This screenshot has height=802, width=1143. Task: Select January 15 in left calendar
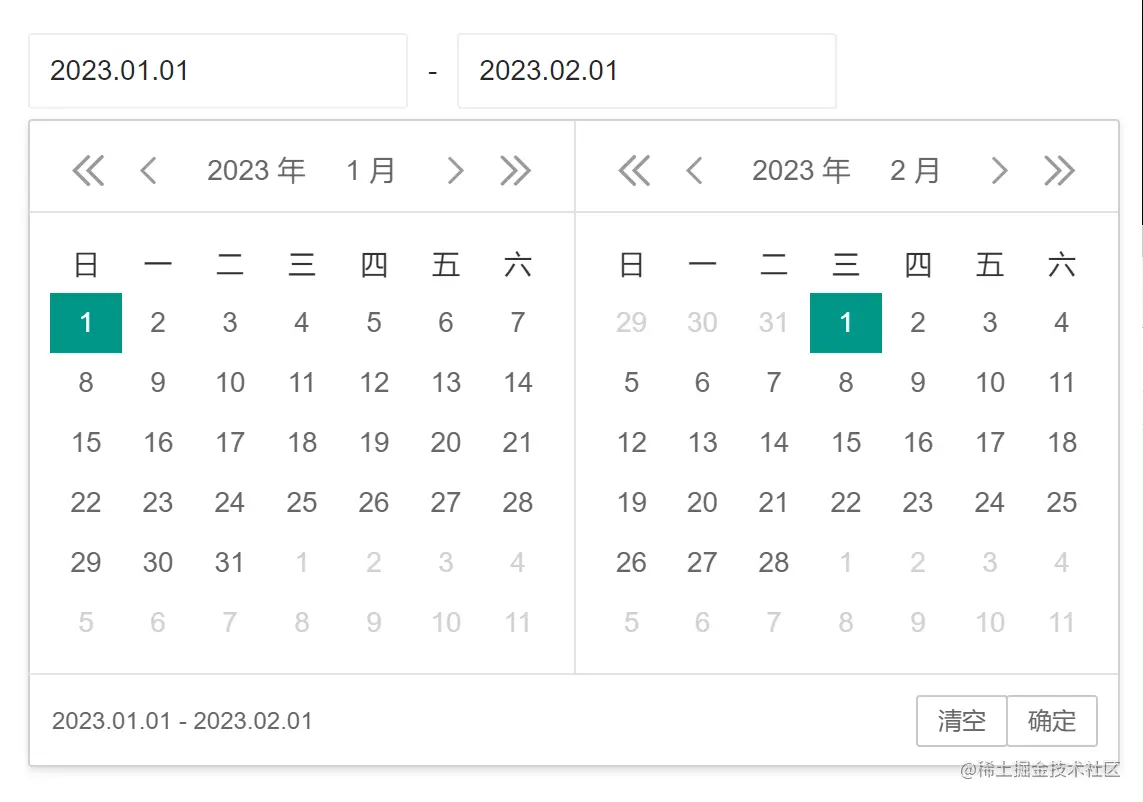(x=86, y=443)
